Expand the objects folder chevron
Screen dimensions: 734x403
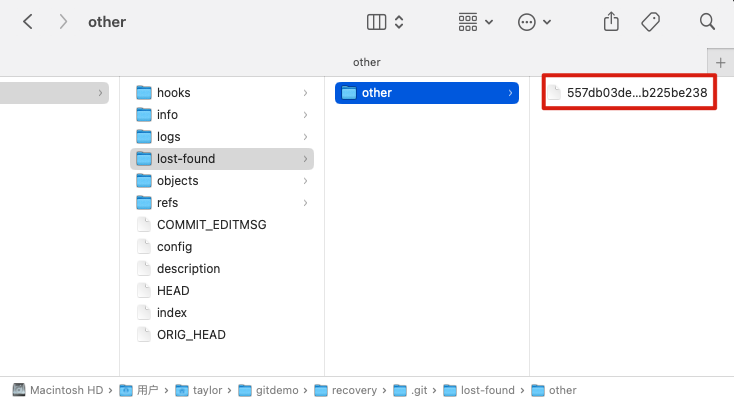[x=305, y=181]
